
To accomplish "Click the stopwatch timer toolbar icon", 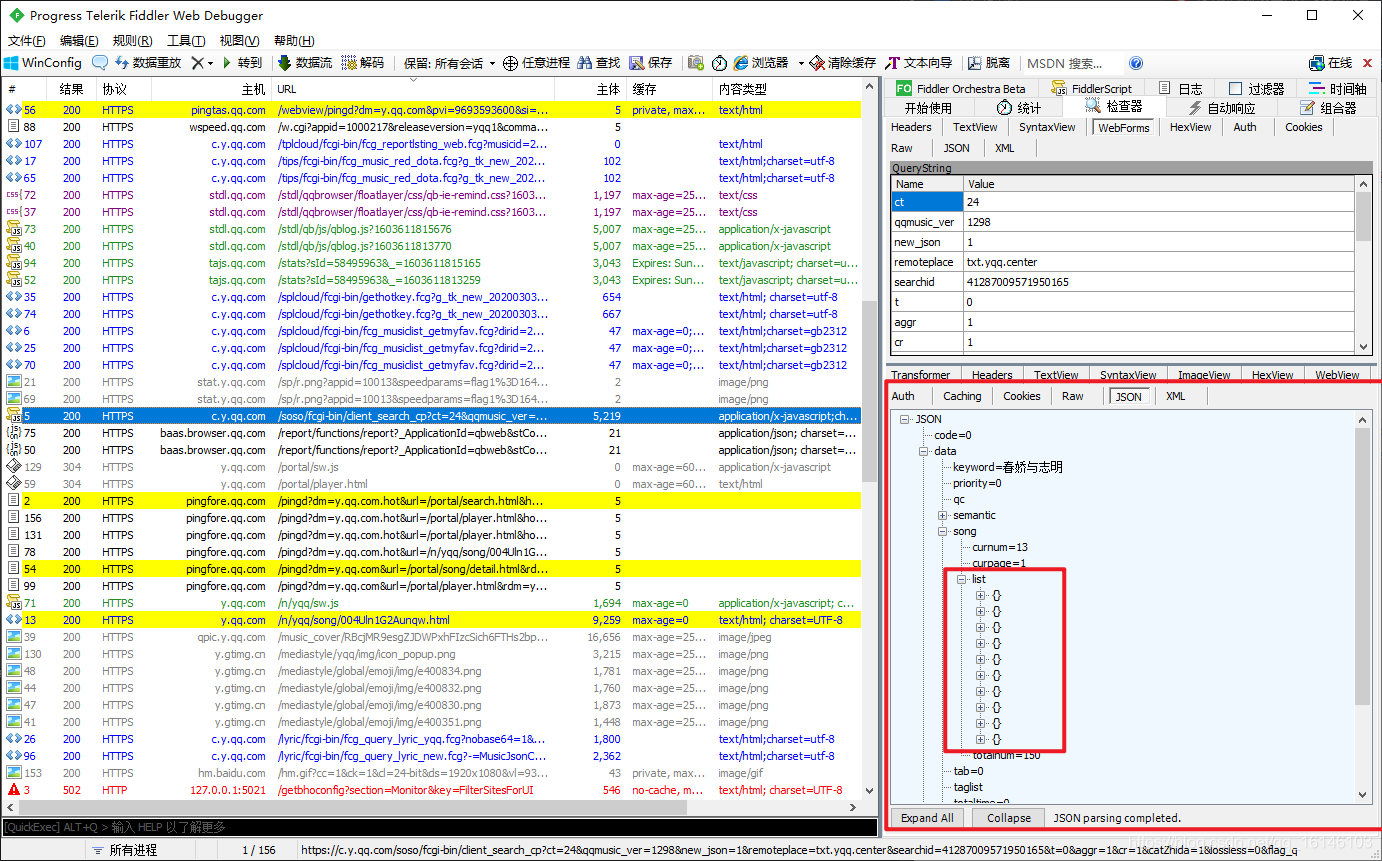I will click(x=719, y=63).
